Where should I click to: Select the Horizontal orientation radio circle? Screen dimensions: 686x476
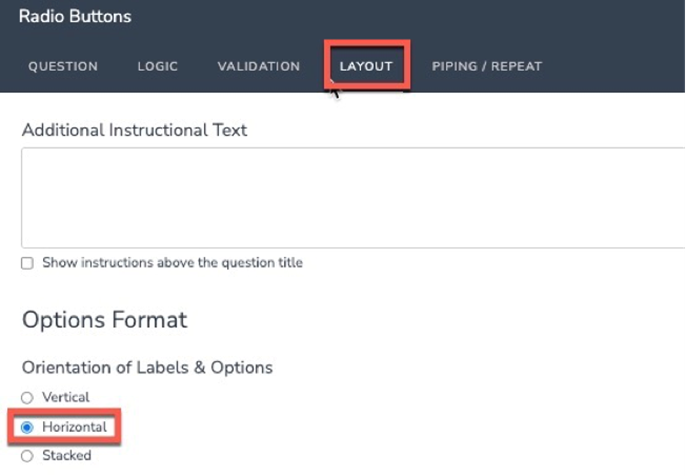tap(27, 427)
